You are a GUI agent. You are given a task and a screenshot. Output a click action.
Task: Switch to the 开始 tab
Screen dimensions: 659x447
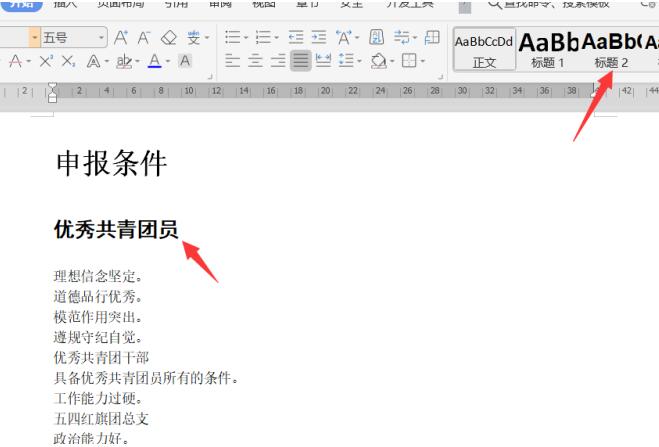click(x=21, y=4)
